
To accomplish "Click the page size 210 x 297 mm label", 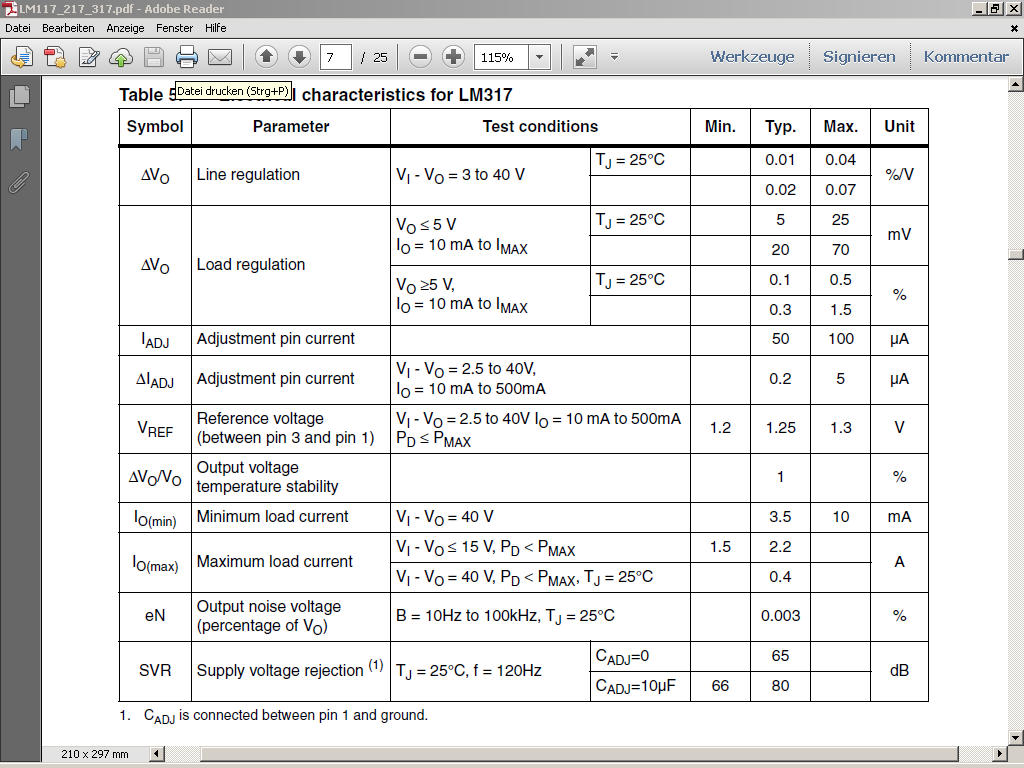I will tap(95, 754).
